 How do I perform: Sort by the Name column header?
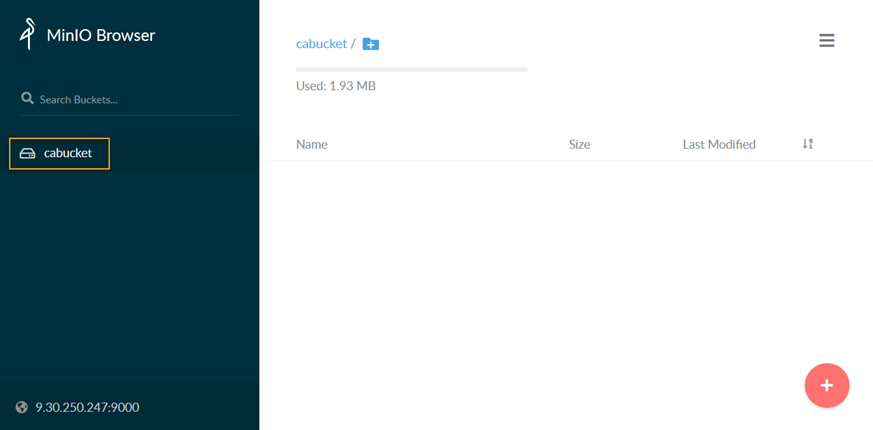click(x=312, y=144)
